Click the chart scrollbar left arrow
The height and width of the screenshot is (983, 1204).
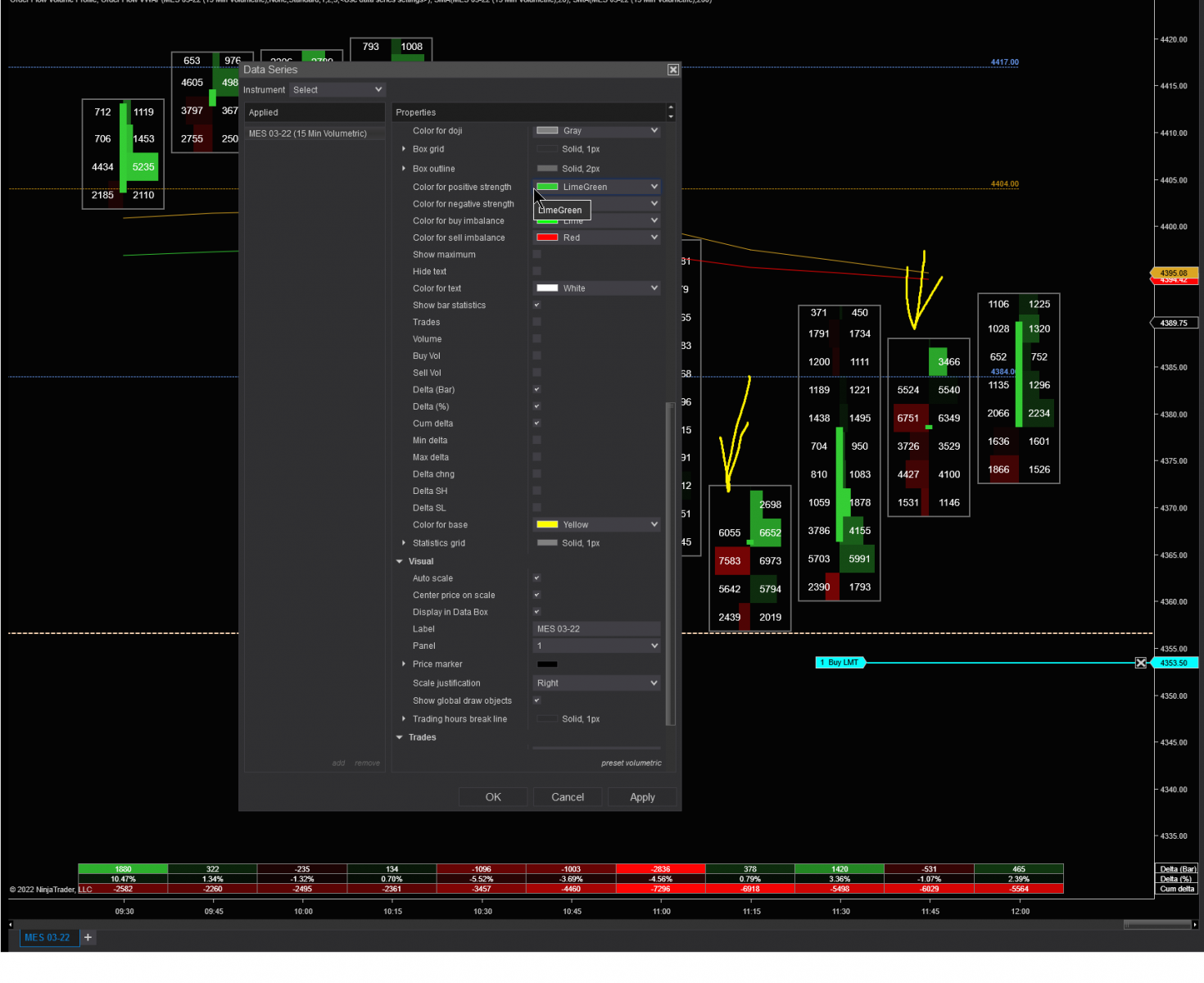tap(11, 925)
